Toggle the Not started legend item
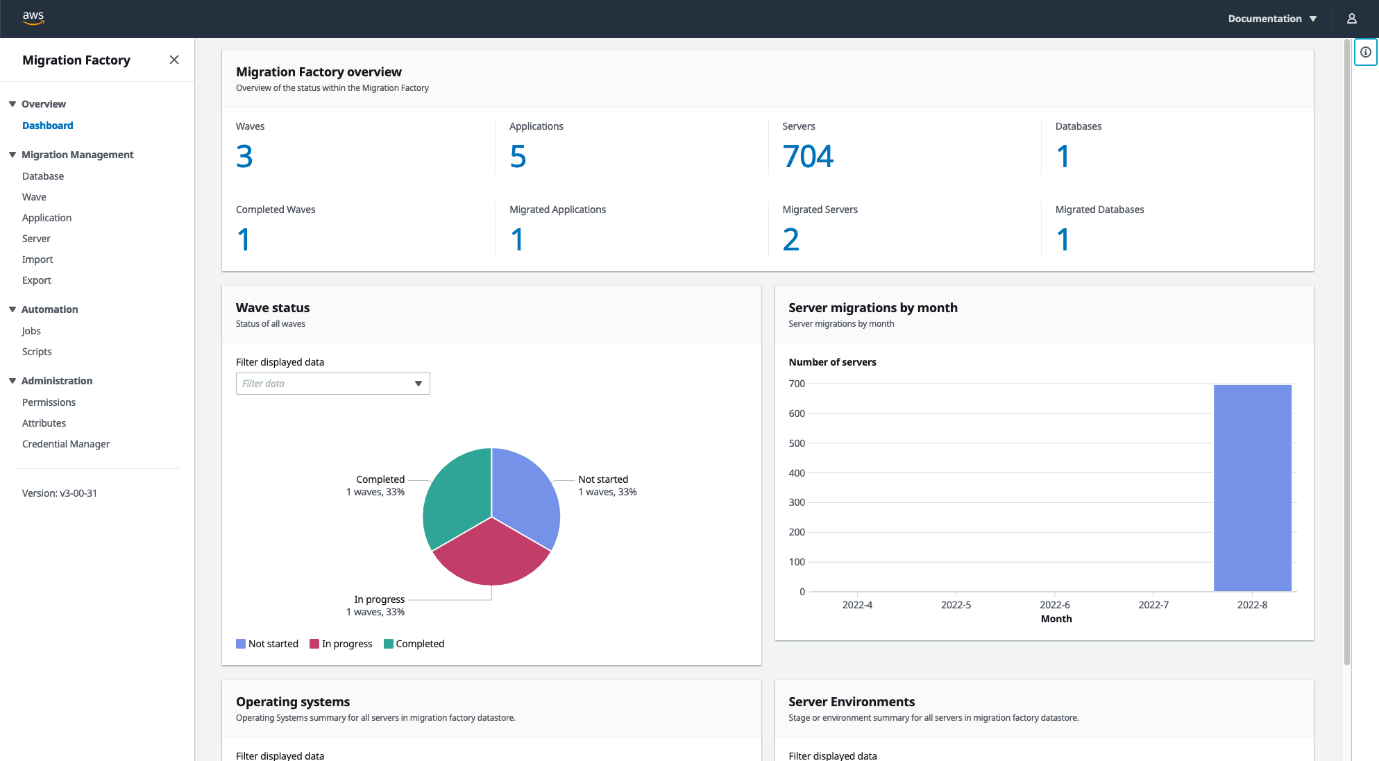This screenshot has height=761, width=1379. [267, 643]
